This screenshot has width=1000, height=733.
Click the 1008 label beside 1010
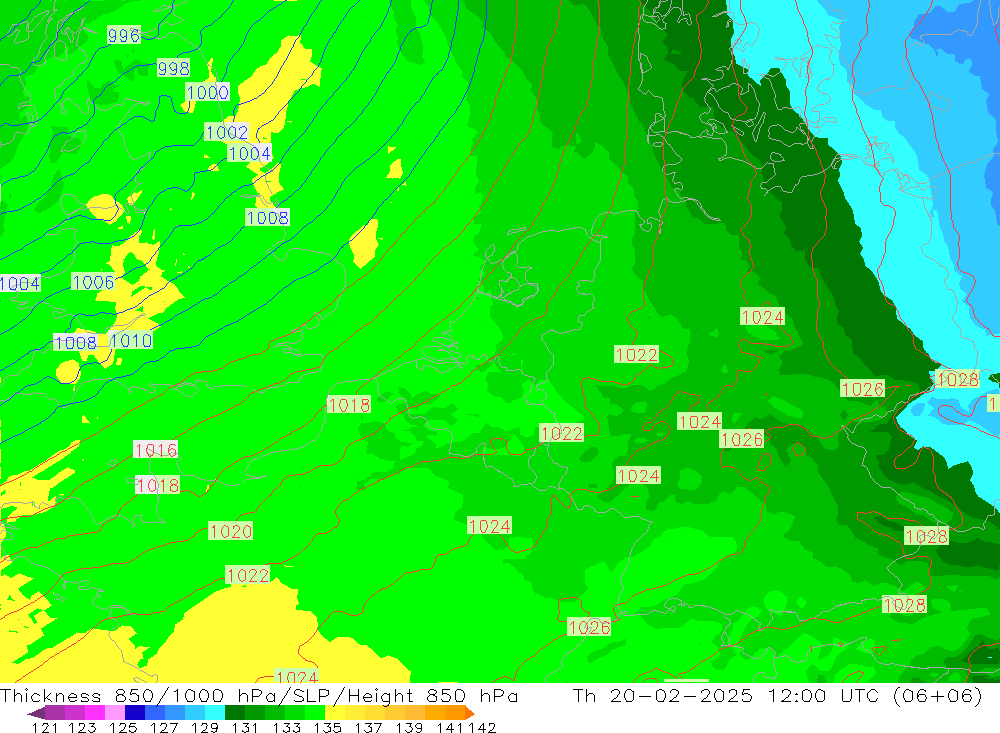point(75,343)
